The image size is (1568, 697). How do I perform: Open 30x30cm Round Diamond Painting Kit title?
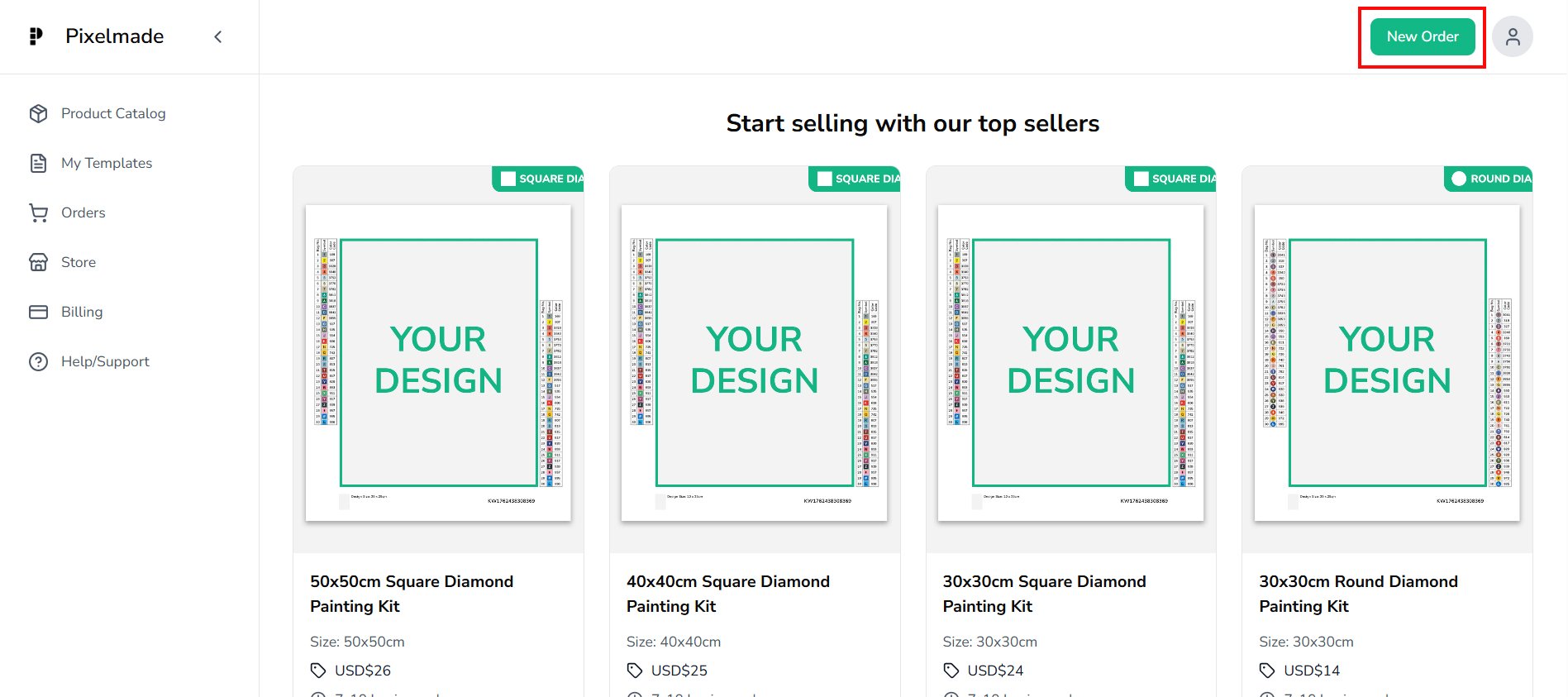tap(1358, 594)
